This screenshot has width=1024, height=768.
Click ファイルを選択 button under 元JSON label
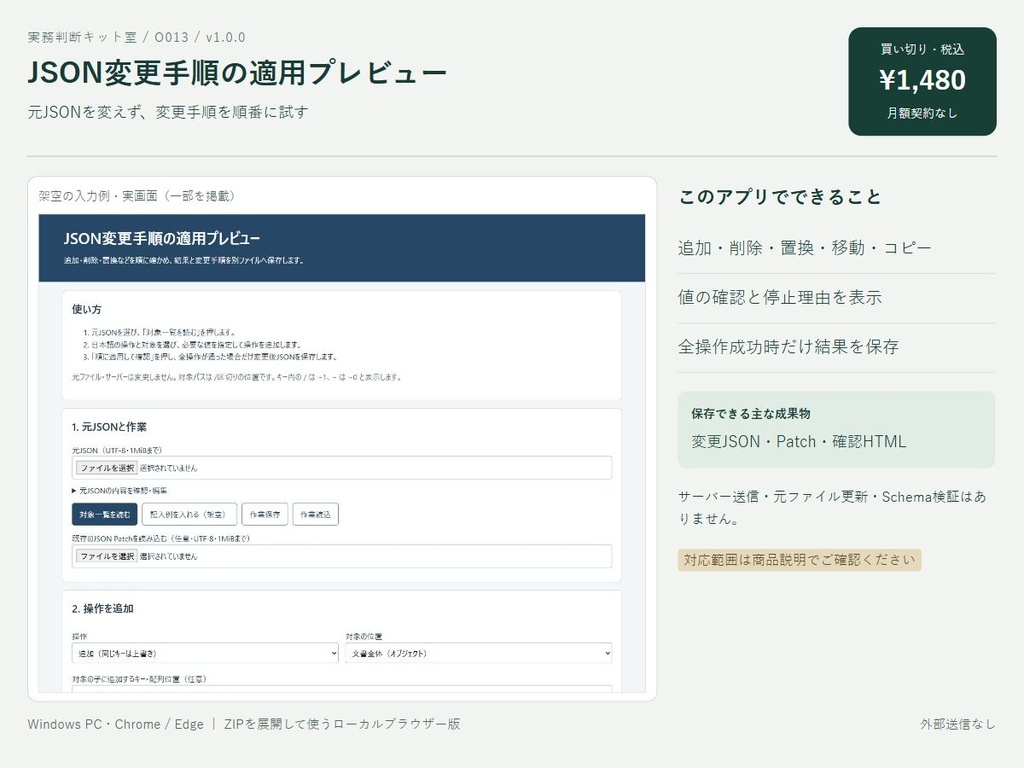point(106,468)
